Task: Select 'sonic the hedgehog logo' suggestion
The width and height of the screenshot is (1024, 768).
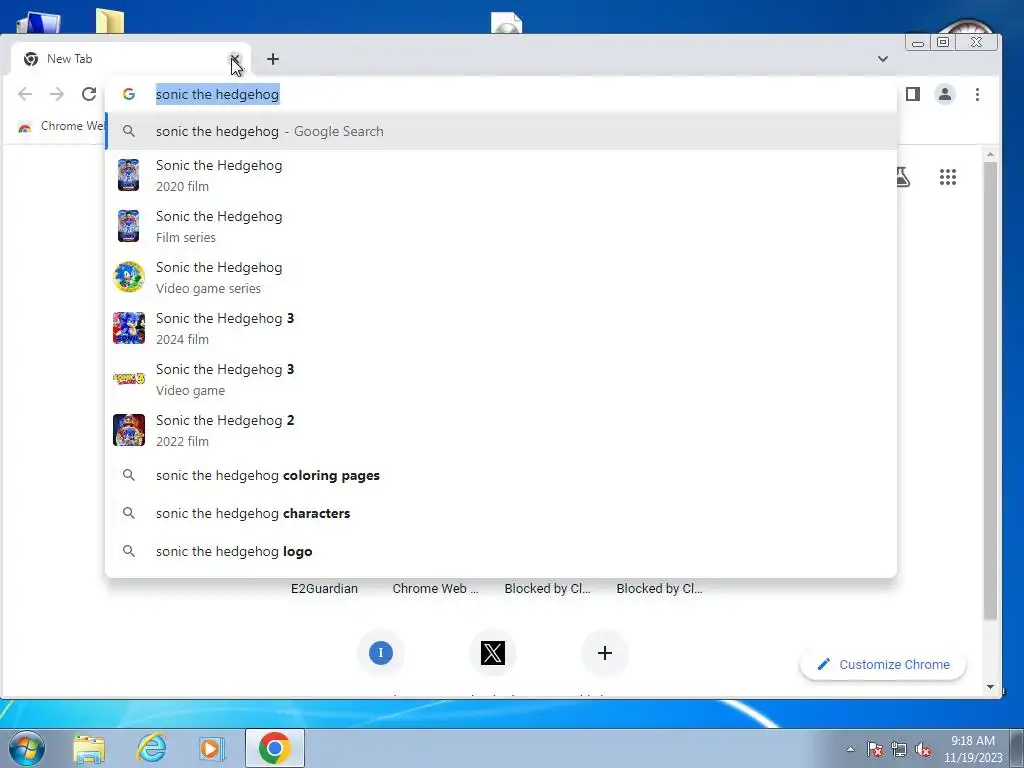Action: tap(501, 551)
